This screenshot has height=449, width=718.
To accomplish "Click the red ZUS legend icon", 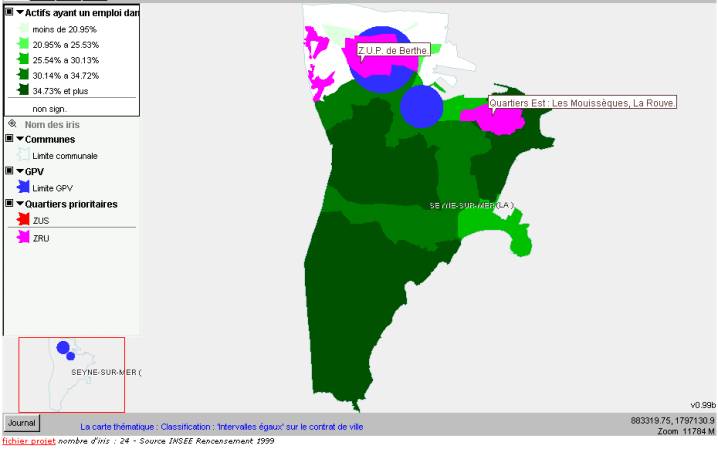I will point(23,219).
